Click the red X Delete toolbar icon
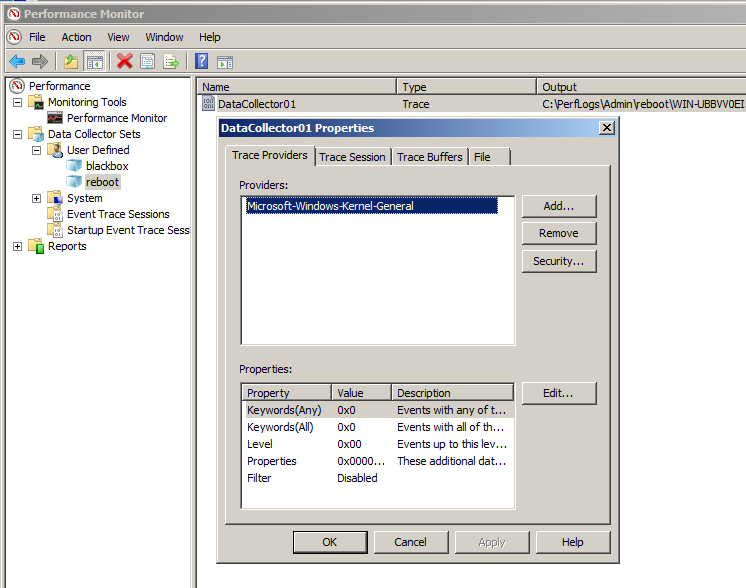The width and height of the screenshot is (746, 588). tap(125, 61)
